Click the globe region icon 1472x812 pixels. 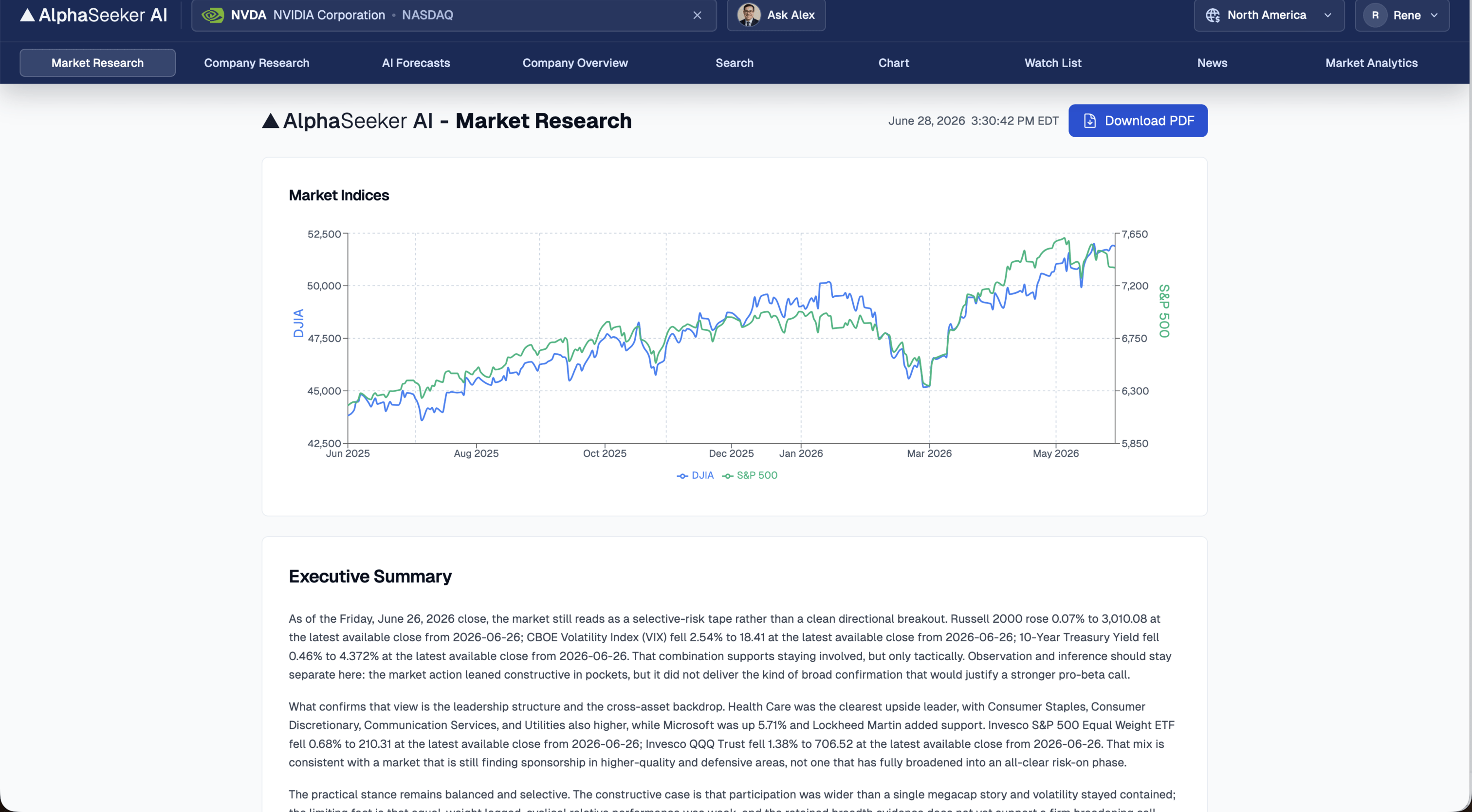pyautogui.click(x=1213, y=15)
